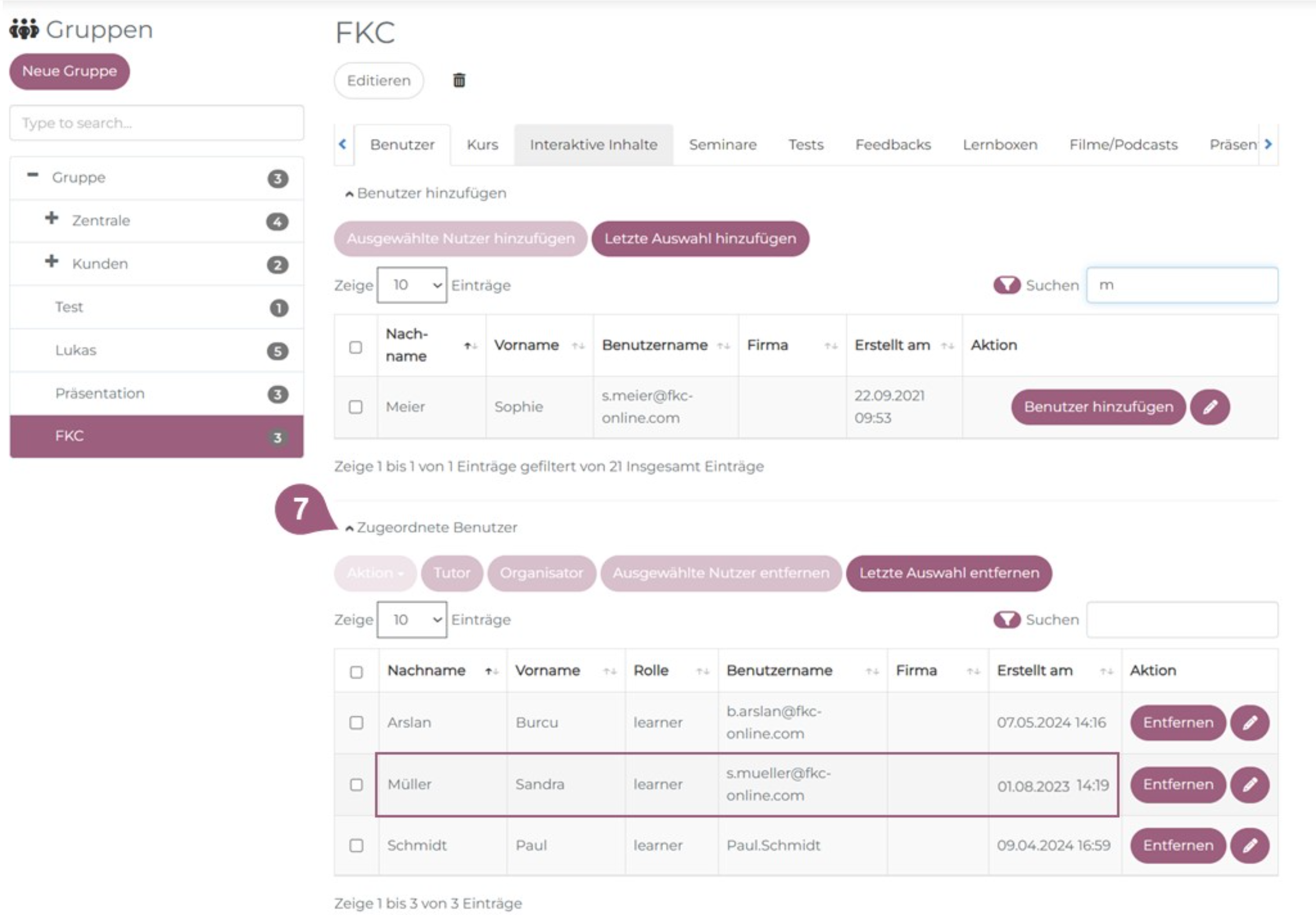
Task: Click filter icon beside upper Suchen field
Action: click(1007, 285)
